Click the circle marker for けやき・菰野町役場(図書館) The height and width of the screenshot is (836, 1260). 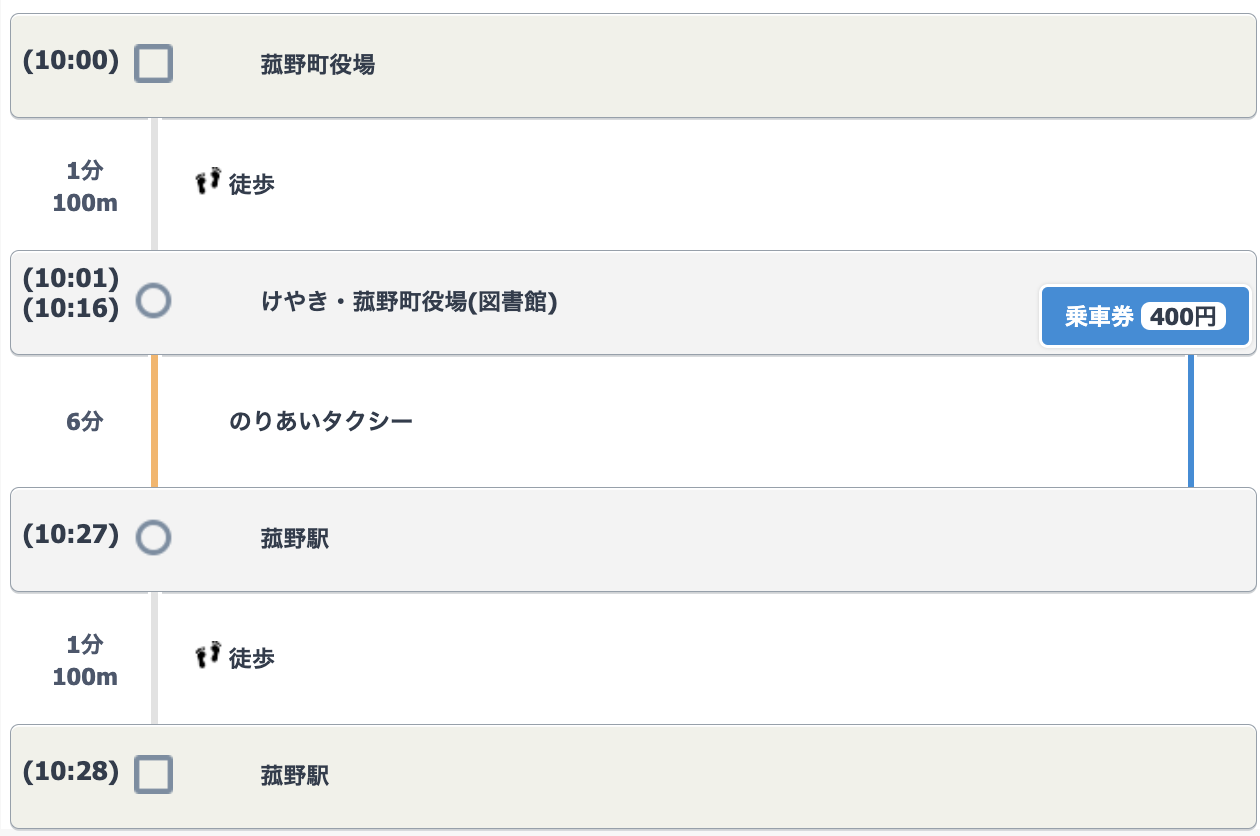153,299
